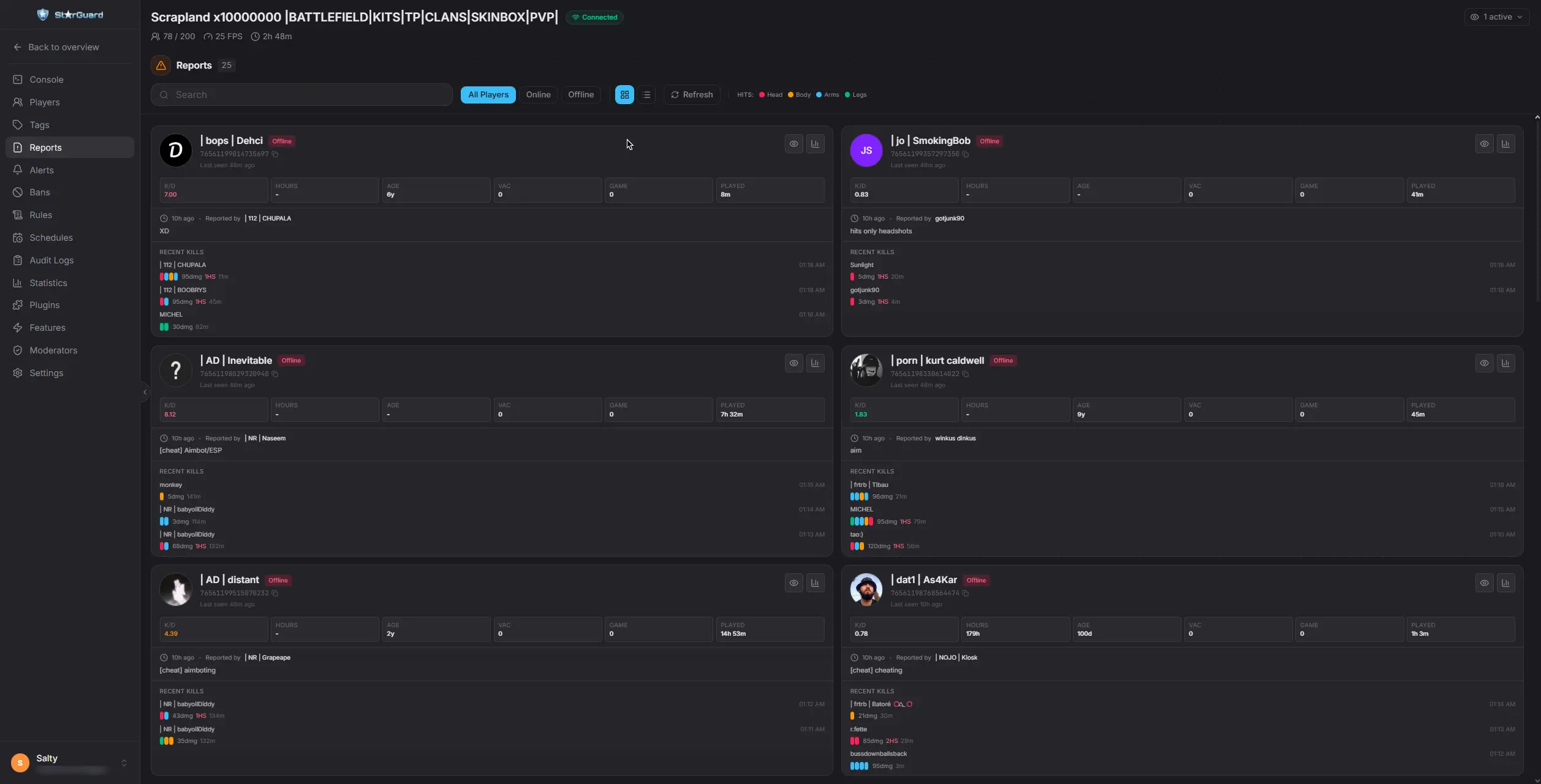This screenshot has width=1541, height=784.
Task: Select the Bans sidebar icon
Action: 40,192
